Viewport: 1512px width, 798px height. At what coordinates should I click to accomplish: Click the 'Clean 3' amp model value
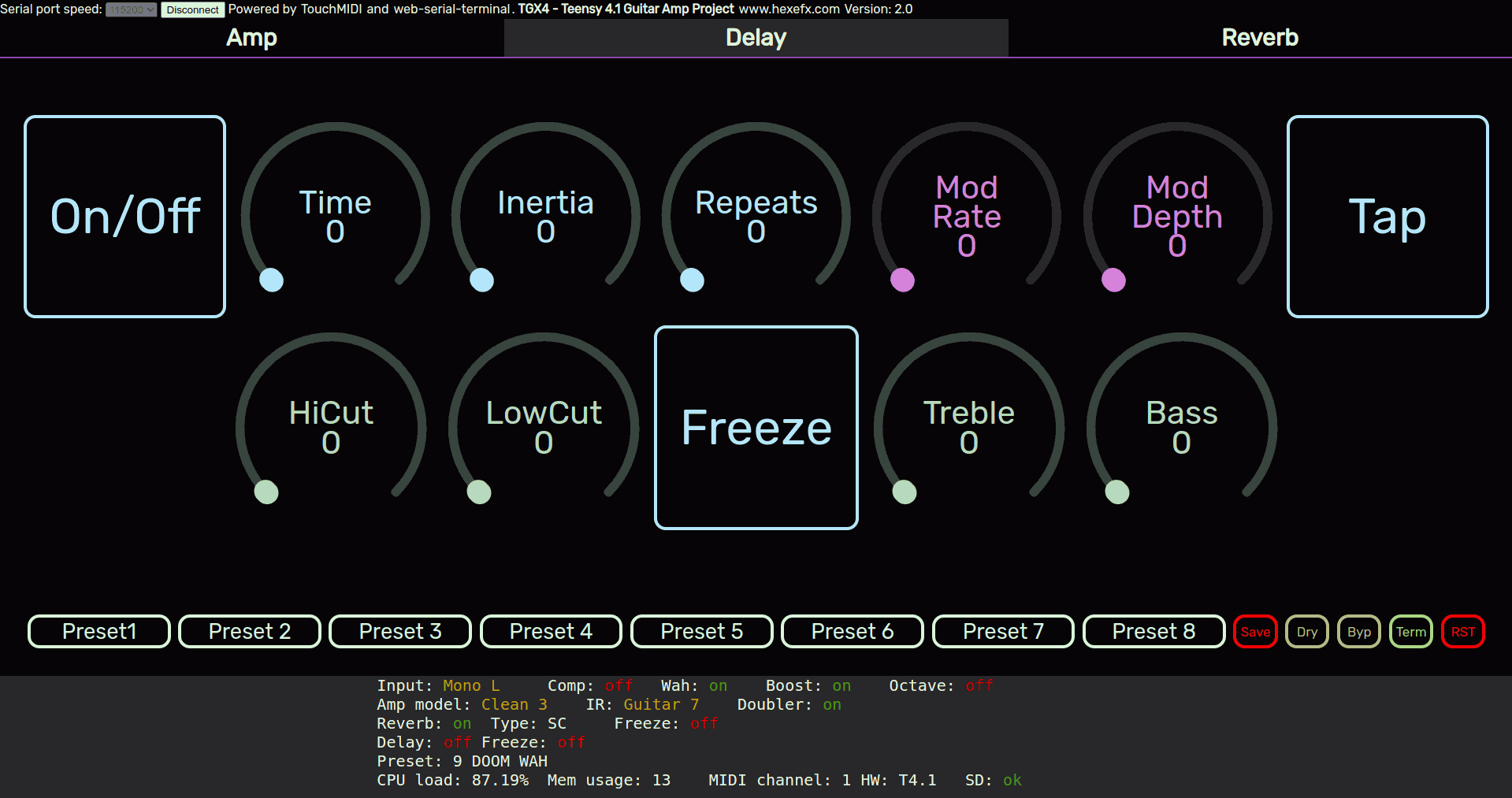pyautogui.click(x=514, y=704)
